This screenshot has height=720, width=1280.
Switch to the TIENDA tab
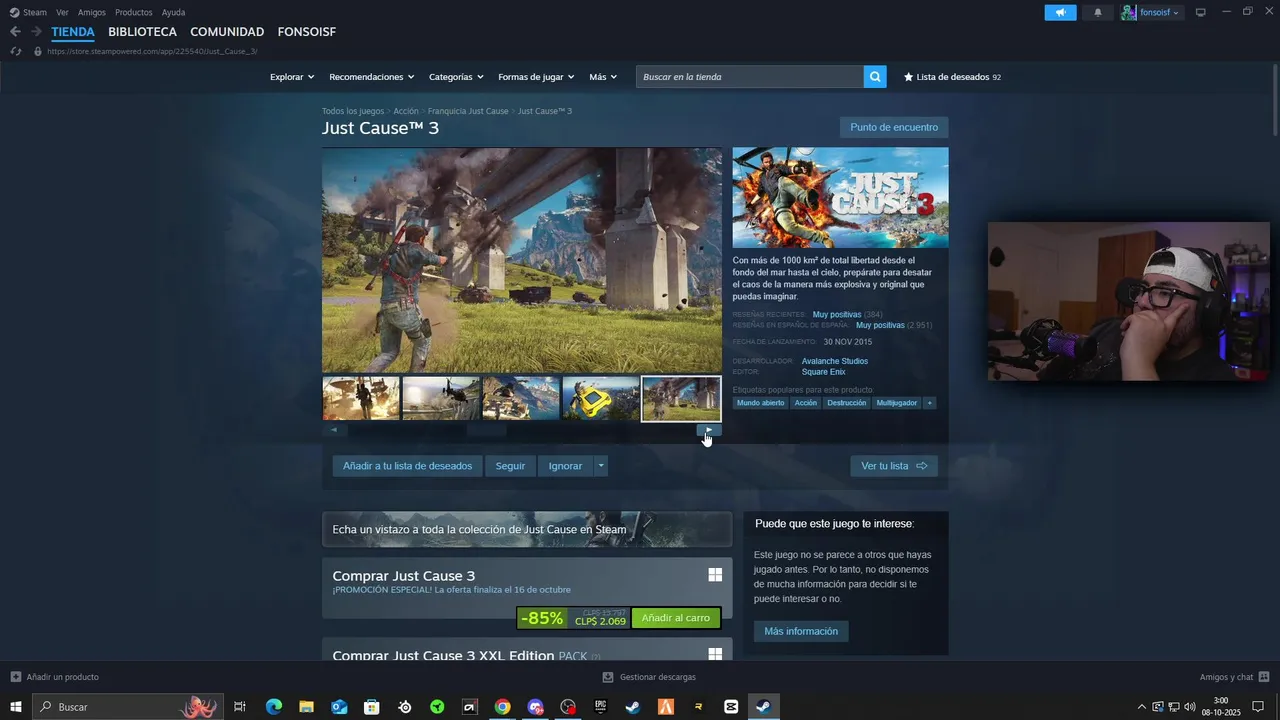(73, 32)
